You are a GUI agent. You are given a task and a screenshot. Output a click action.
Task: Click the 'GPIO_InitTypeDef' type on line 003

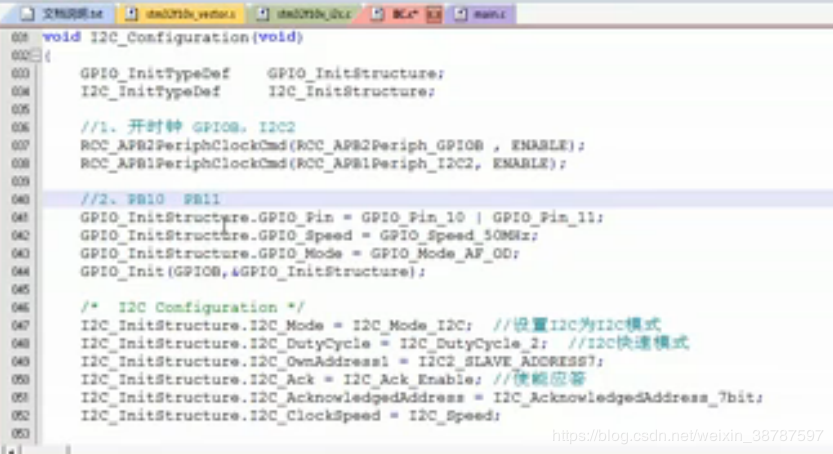click(x=155, y=73)
